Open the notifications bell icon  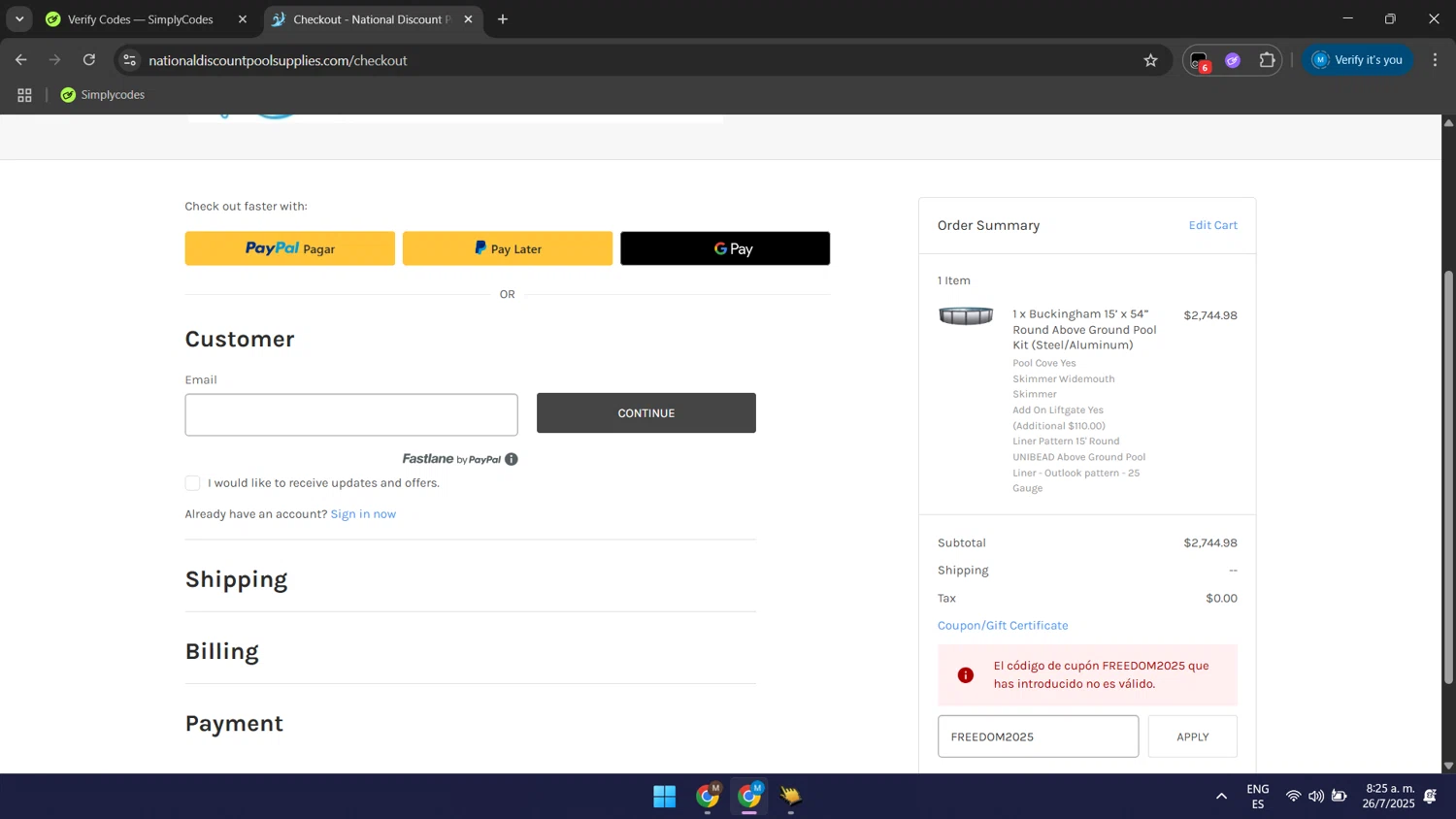click(1430, 797)
